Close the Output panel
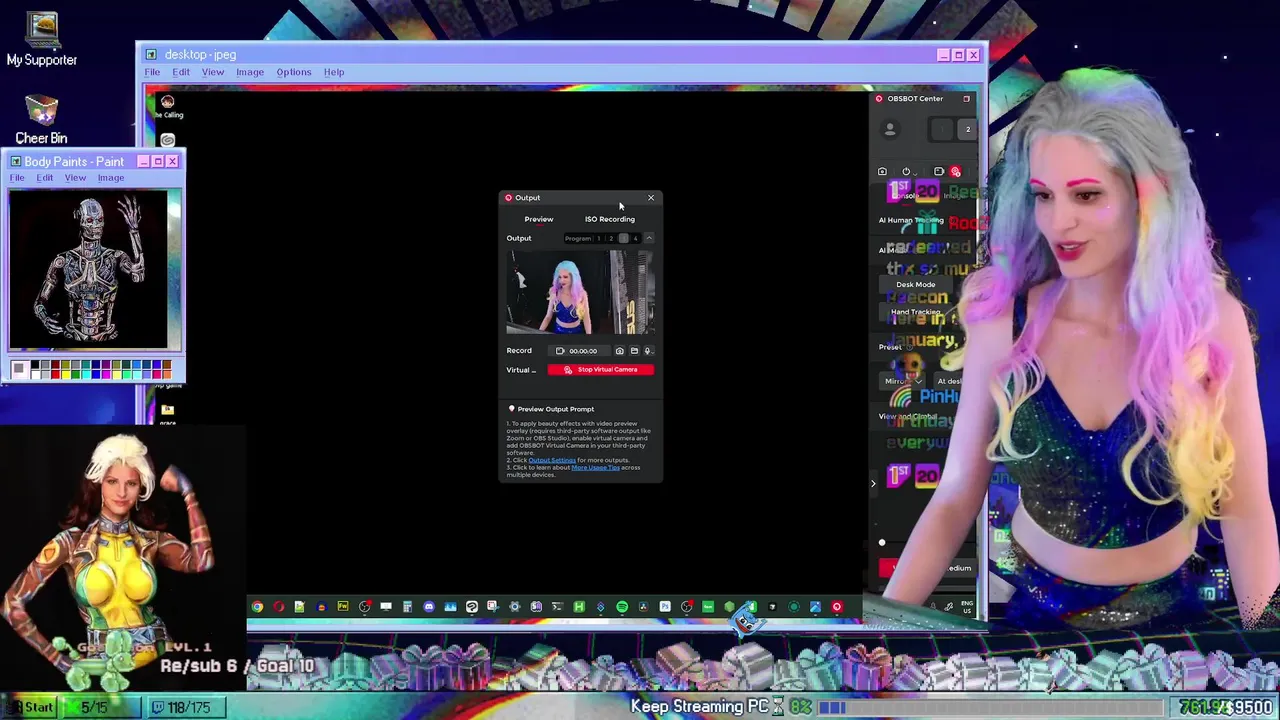This screenshot has height=720, width=1280. click(651, 198)
